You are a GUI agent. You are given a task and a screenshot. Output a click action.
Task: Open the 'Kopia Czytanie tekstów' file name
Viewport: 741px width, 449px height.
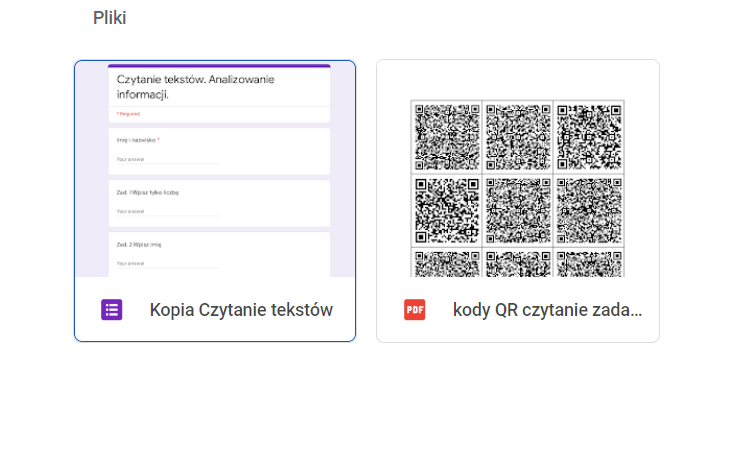click(241, 310)
